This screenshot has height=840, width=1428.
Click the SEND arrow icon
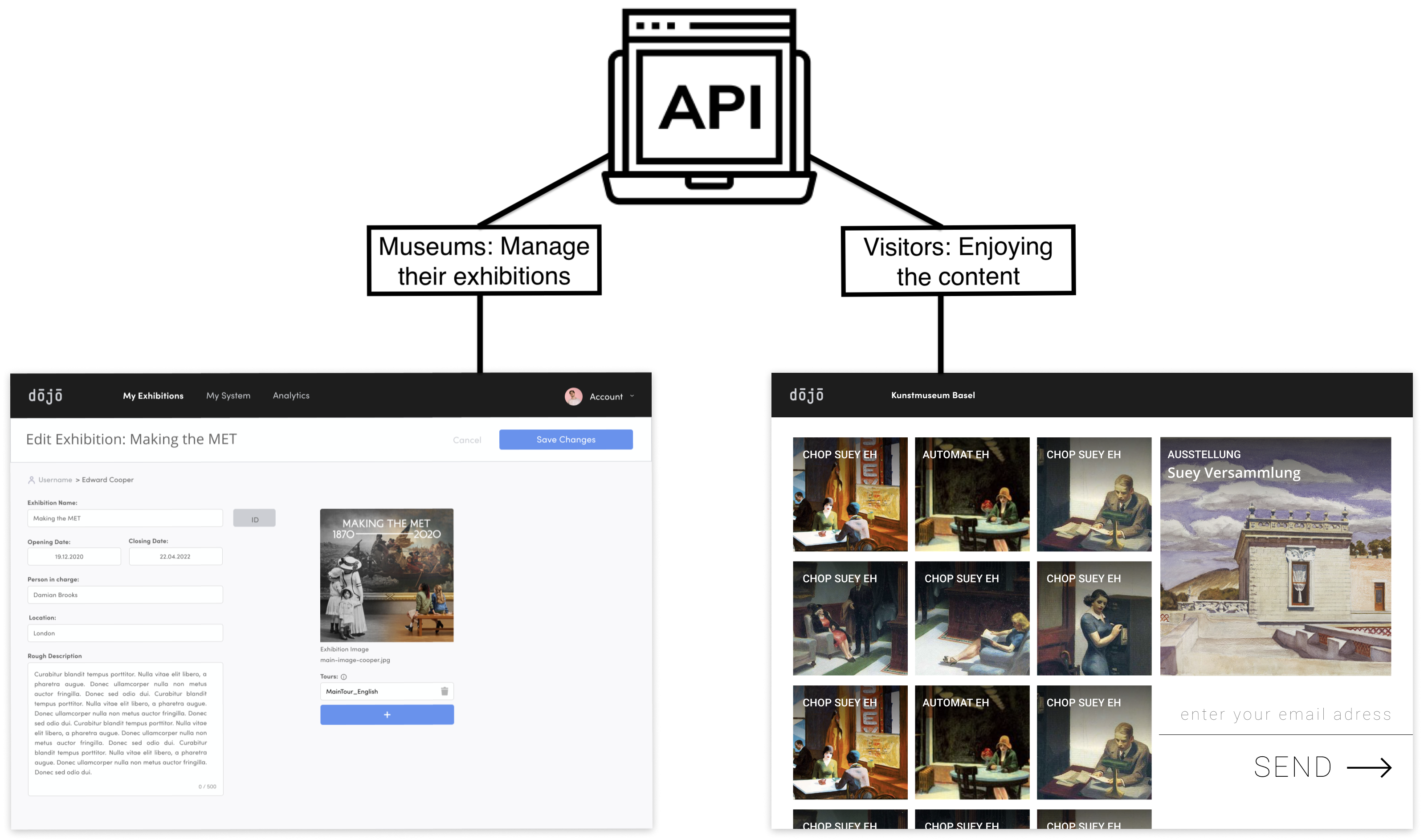pyautogui.click(x=1368, y=767)
